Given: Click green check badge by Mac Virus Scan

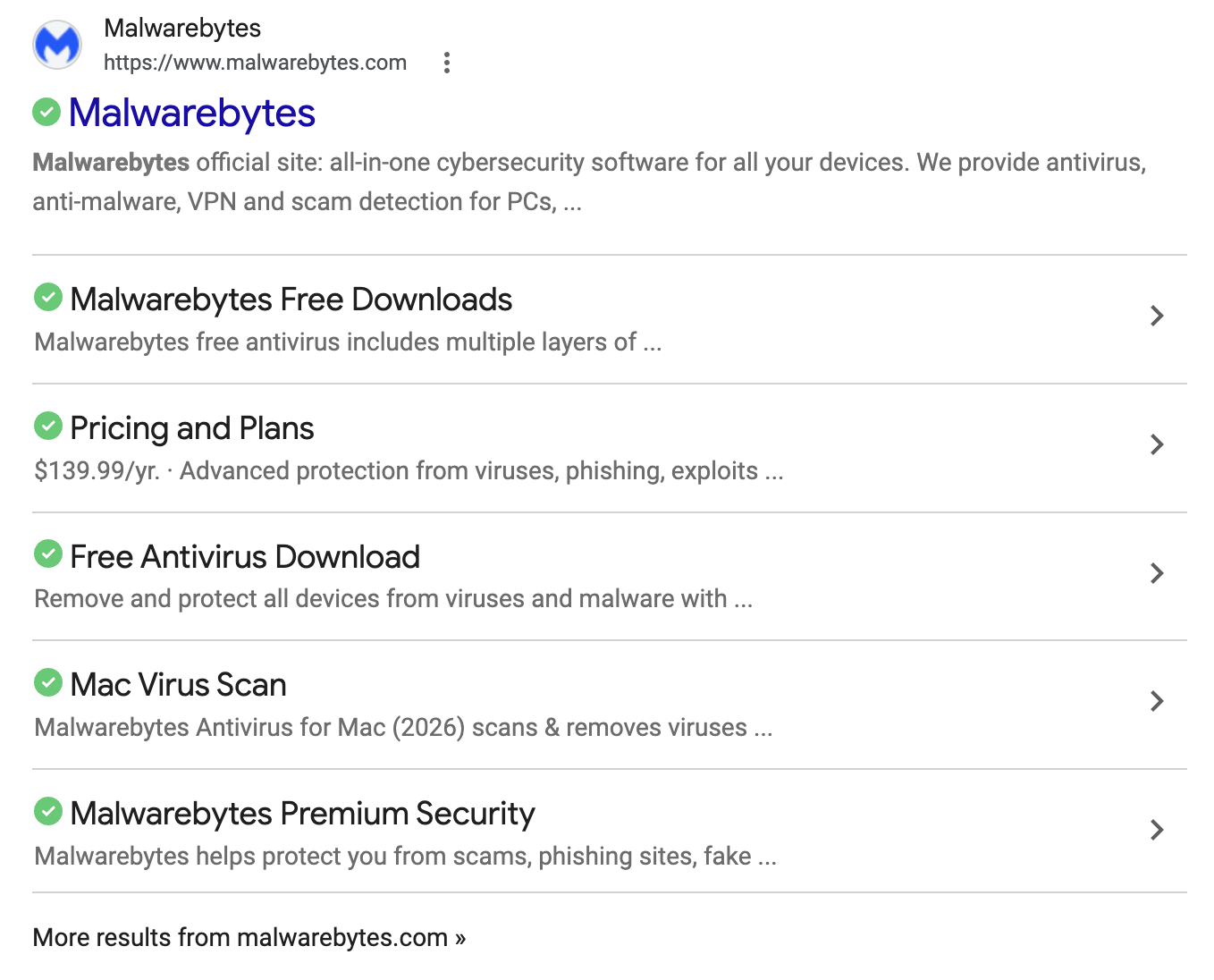Looking at the screenshot, I should pyautogui.click(x=48, y=682).
